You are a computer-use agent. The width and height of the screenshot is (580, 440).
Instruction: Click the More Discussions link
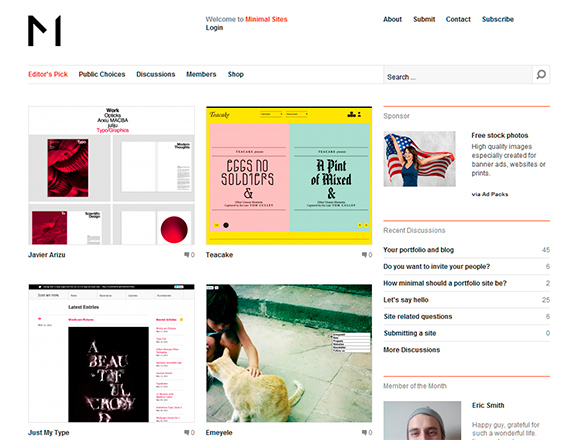pos(412,350)
